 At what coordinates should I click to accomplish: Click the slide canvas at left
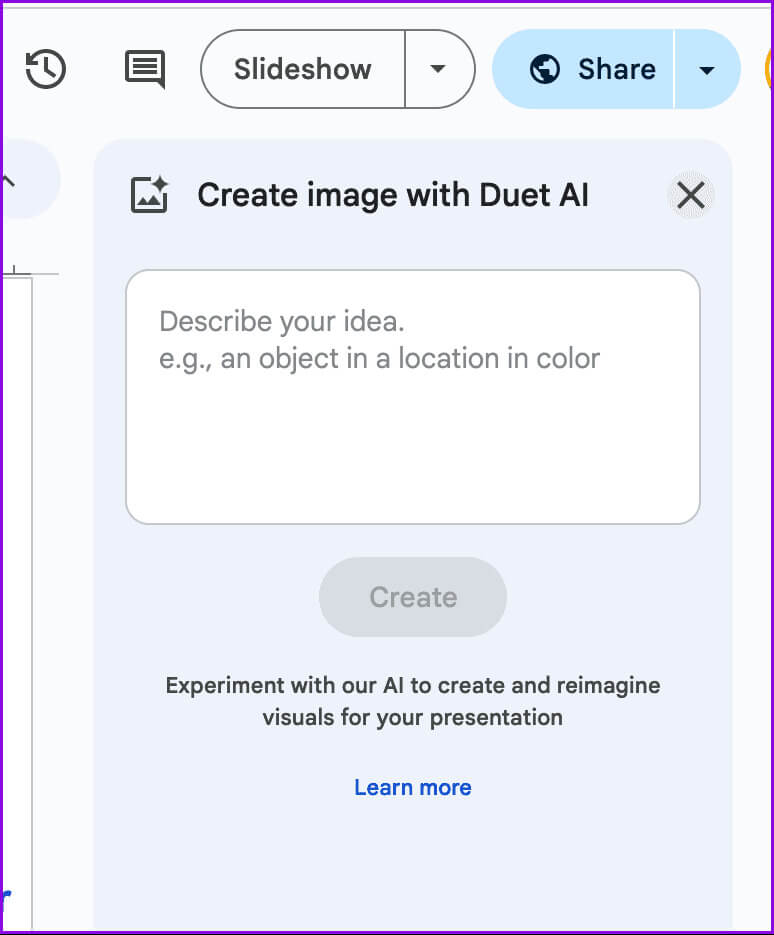point(16,600)
